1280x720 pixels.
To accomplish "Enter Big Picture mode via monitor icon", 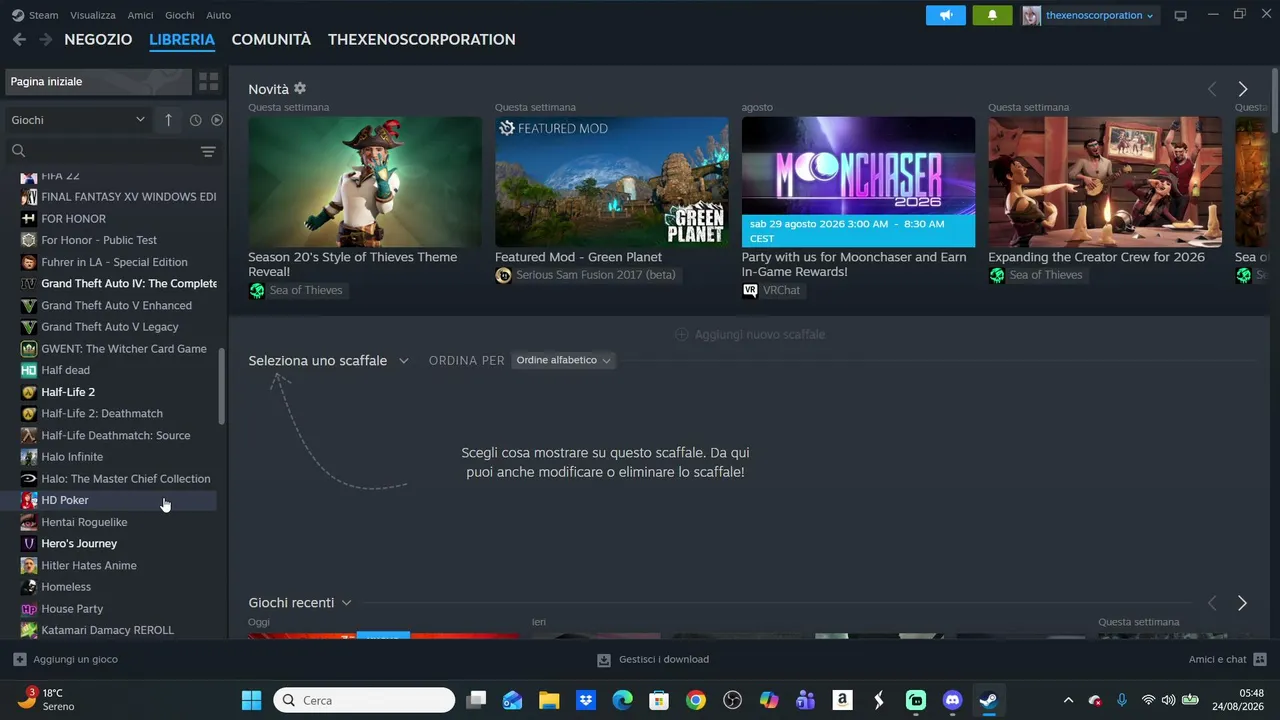I will point(1180,15).
